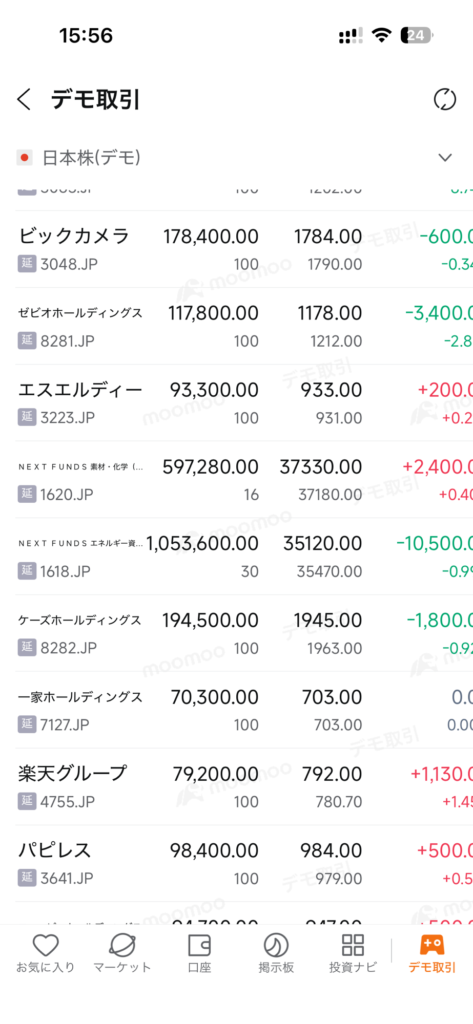Refresh the demo trading data
This screenshot has width=473, height=1024.
445,100
